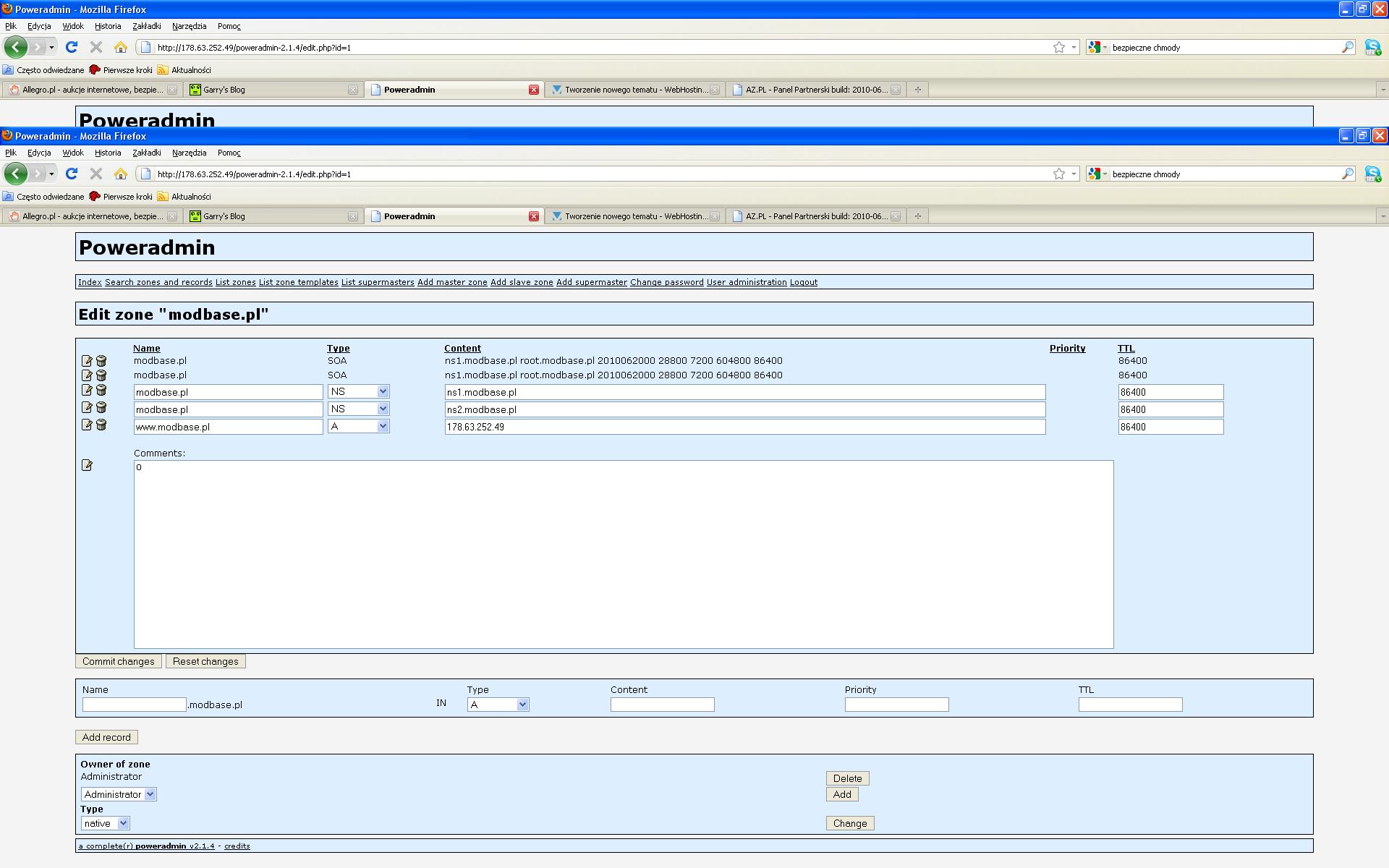Switch to Allegro.pl tab in front window
The width and height of the screenshot is (1389, 868).
(92, 216)
